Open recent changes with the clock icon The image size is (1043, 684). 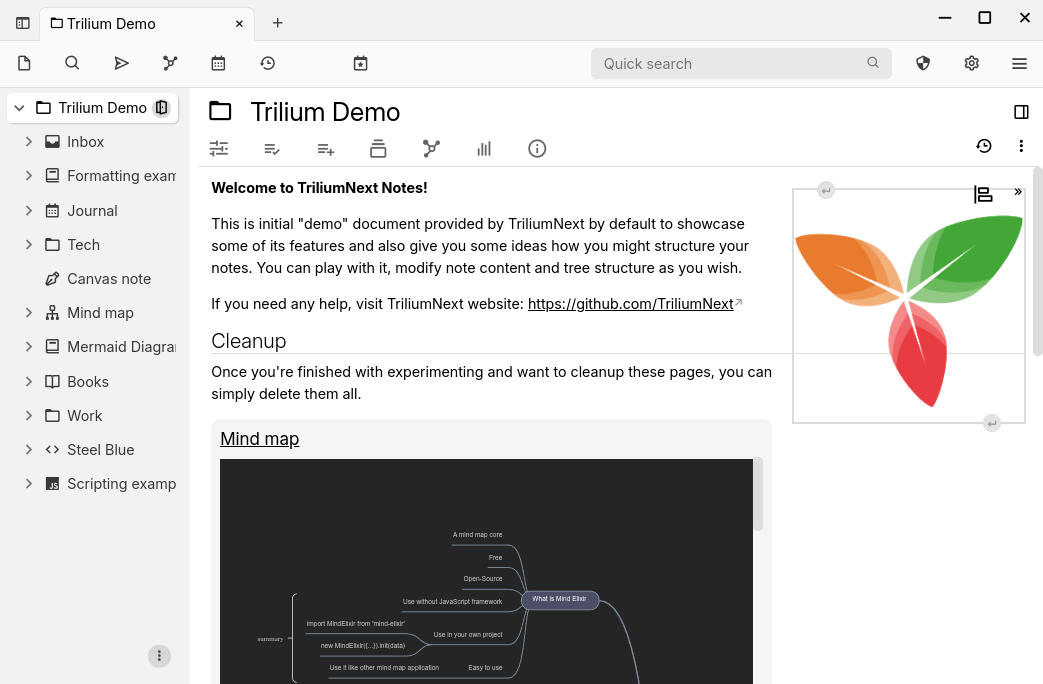click(267, 63)
